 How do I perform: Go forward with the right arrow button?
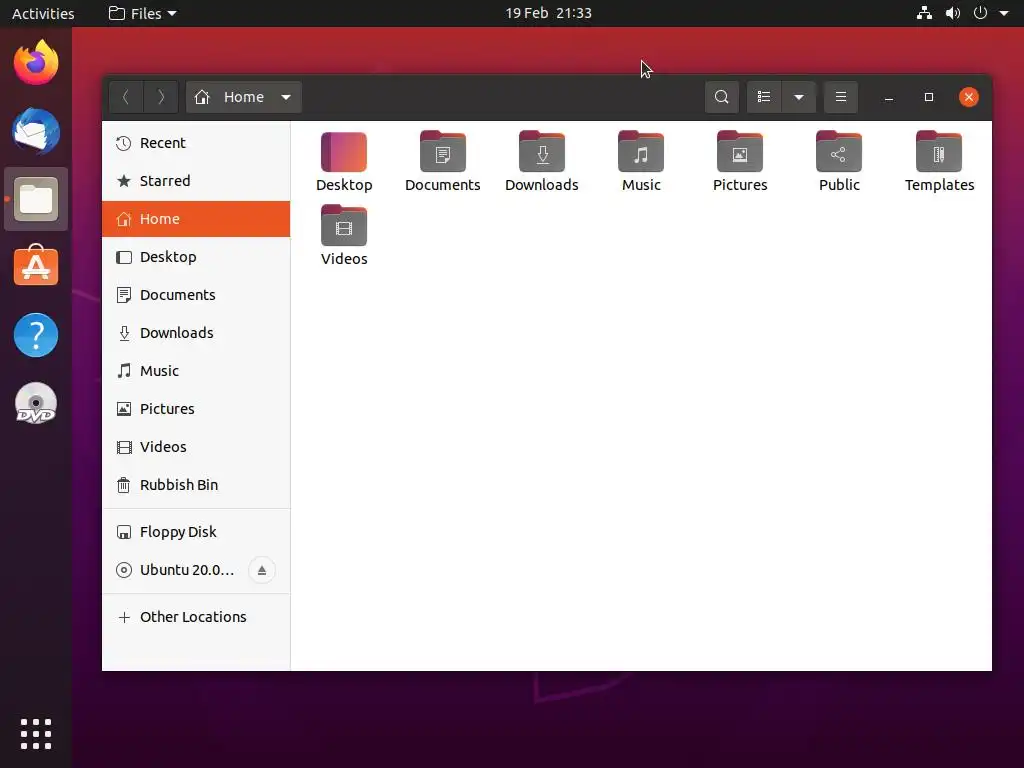(x=161, y=97)
